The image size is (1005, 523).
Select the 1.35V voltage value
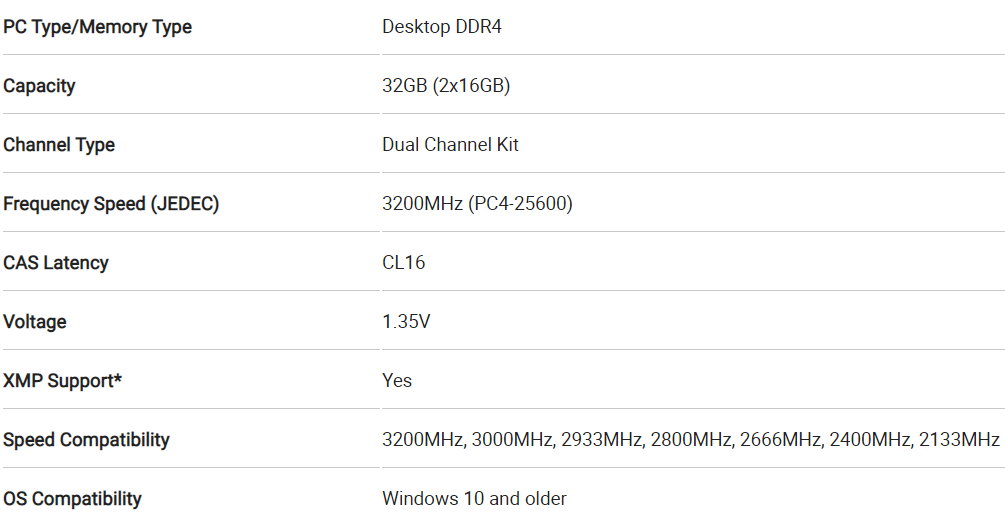[406, 322]
